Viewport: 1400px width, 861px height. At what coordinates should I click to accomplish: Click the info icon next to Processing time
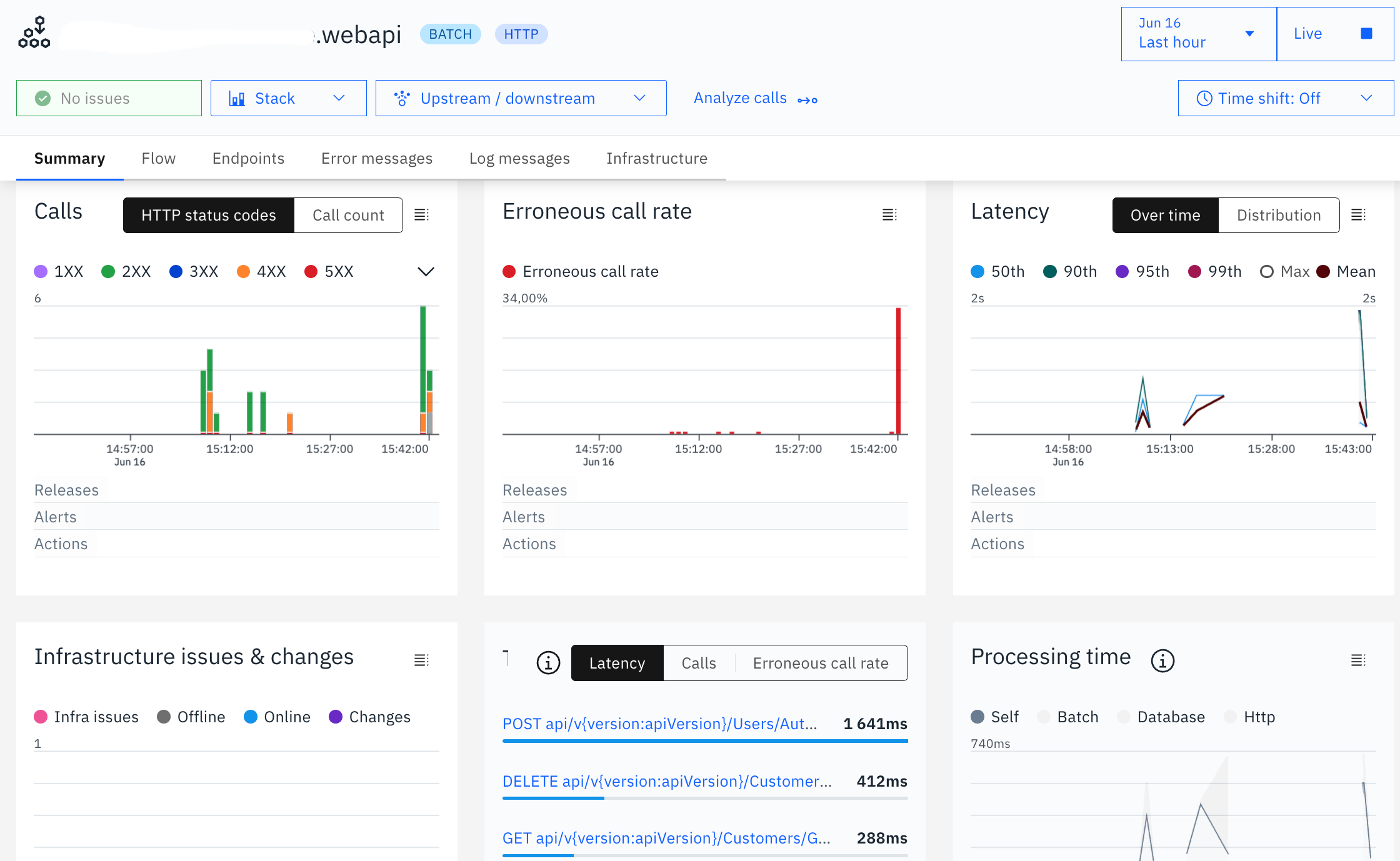1162,660
